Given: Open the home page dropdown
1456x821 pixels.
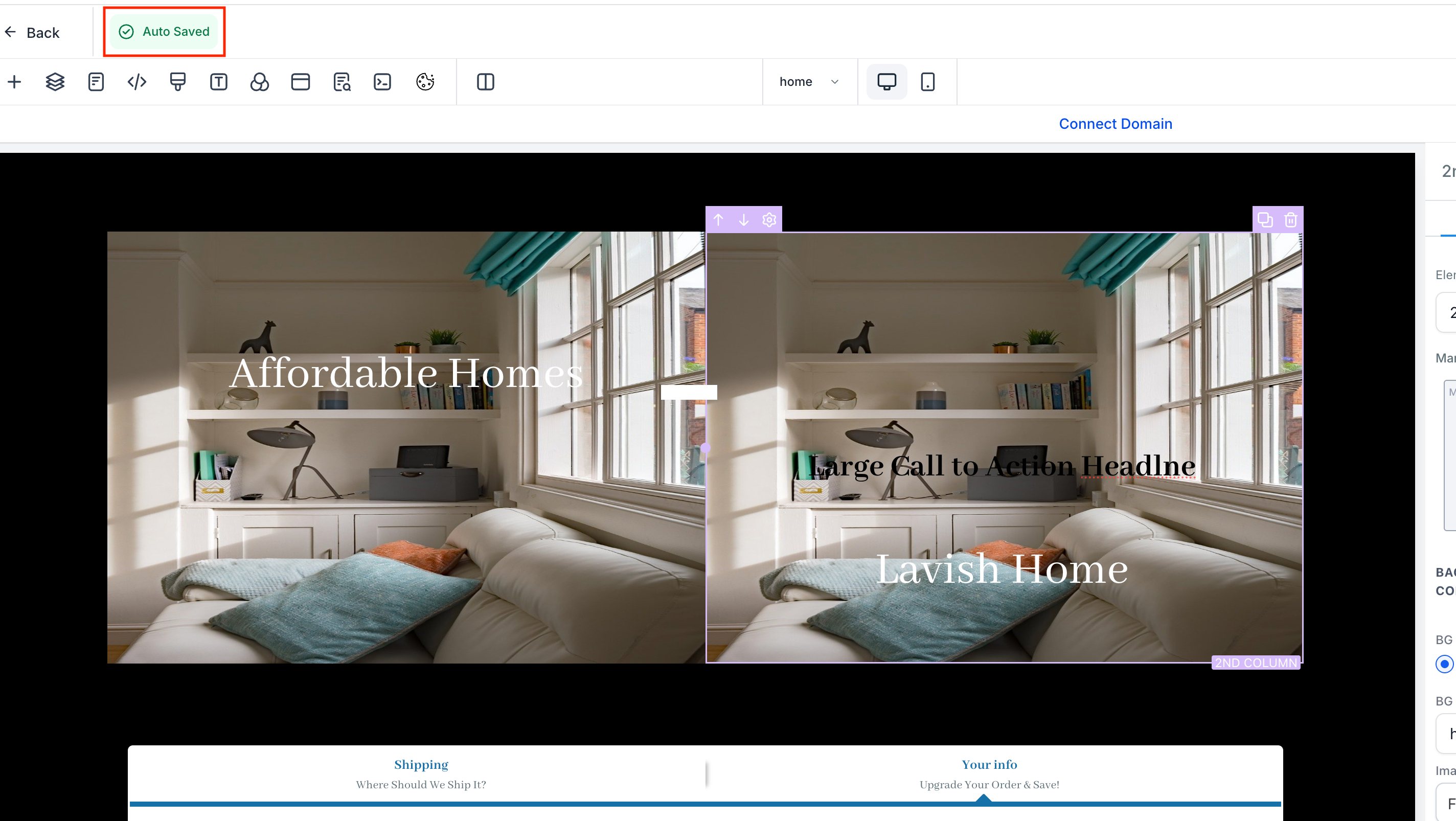Looking at the screenshot, I should point(809,82).
